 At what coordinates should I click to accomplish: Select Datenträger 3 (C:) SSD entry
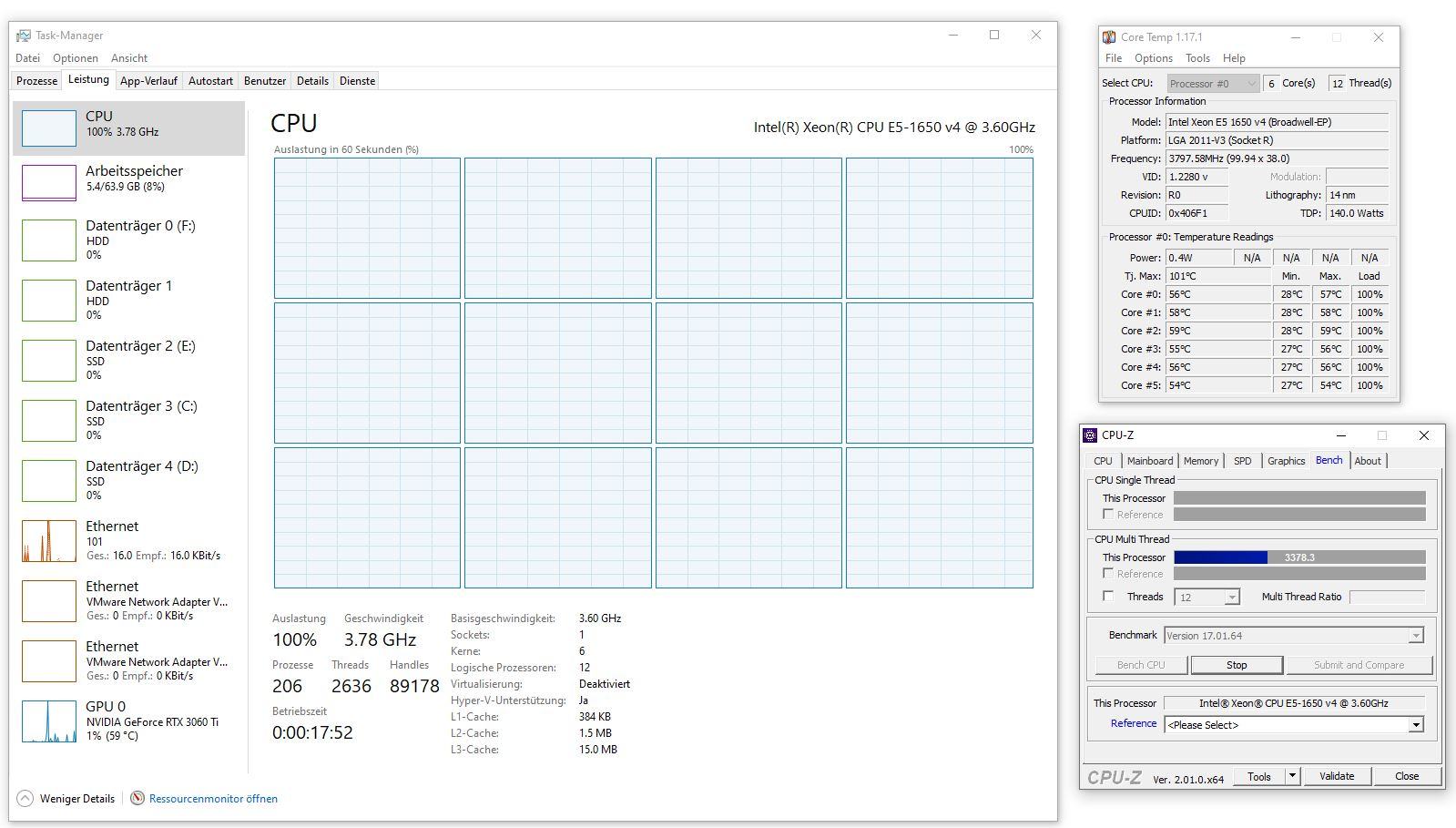pos(129,421)
